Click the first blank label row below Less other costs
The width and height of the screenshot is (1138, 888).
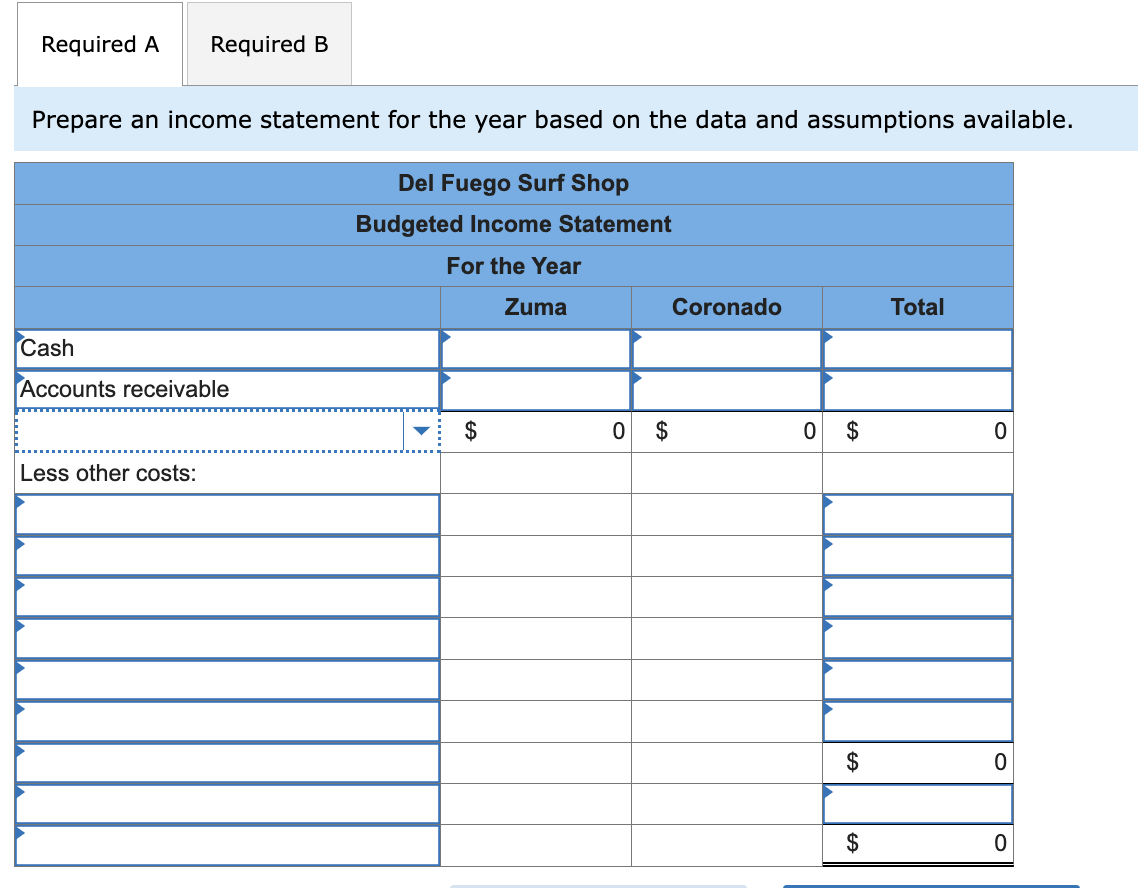tap(220, 514)
